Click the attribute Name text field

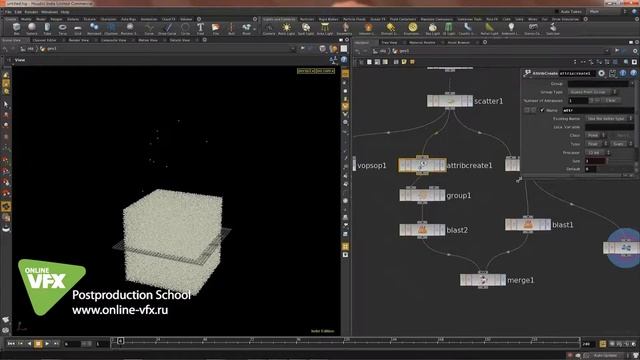click(598, 110)
